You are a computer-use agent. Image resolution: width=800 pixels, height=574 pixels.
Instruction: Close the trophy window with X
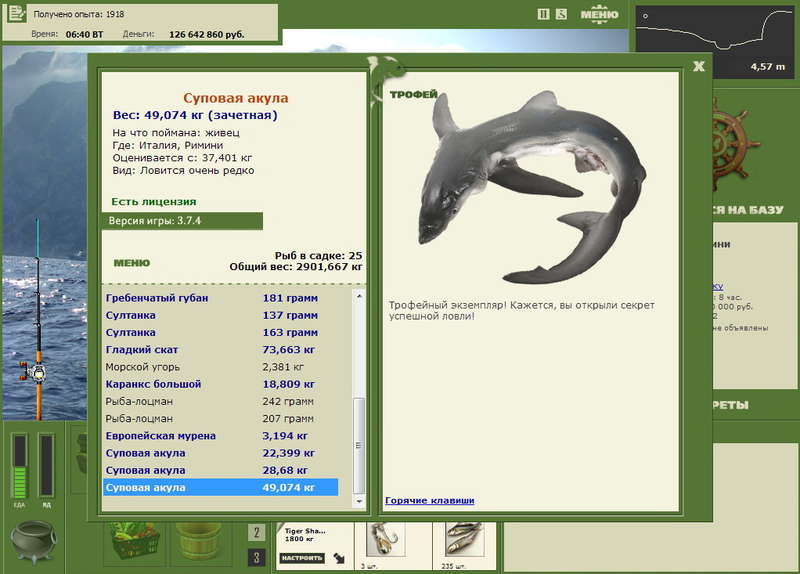pos(699,66)
